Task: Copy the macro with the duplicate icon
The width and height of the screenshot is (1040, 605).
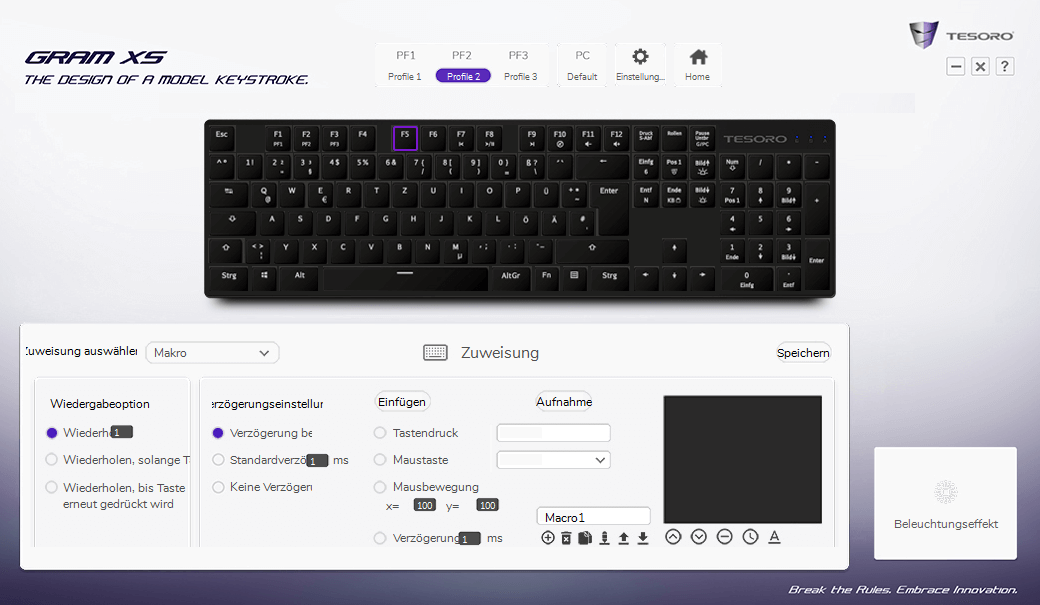Action: [584, 537]
